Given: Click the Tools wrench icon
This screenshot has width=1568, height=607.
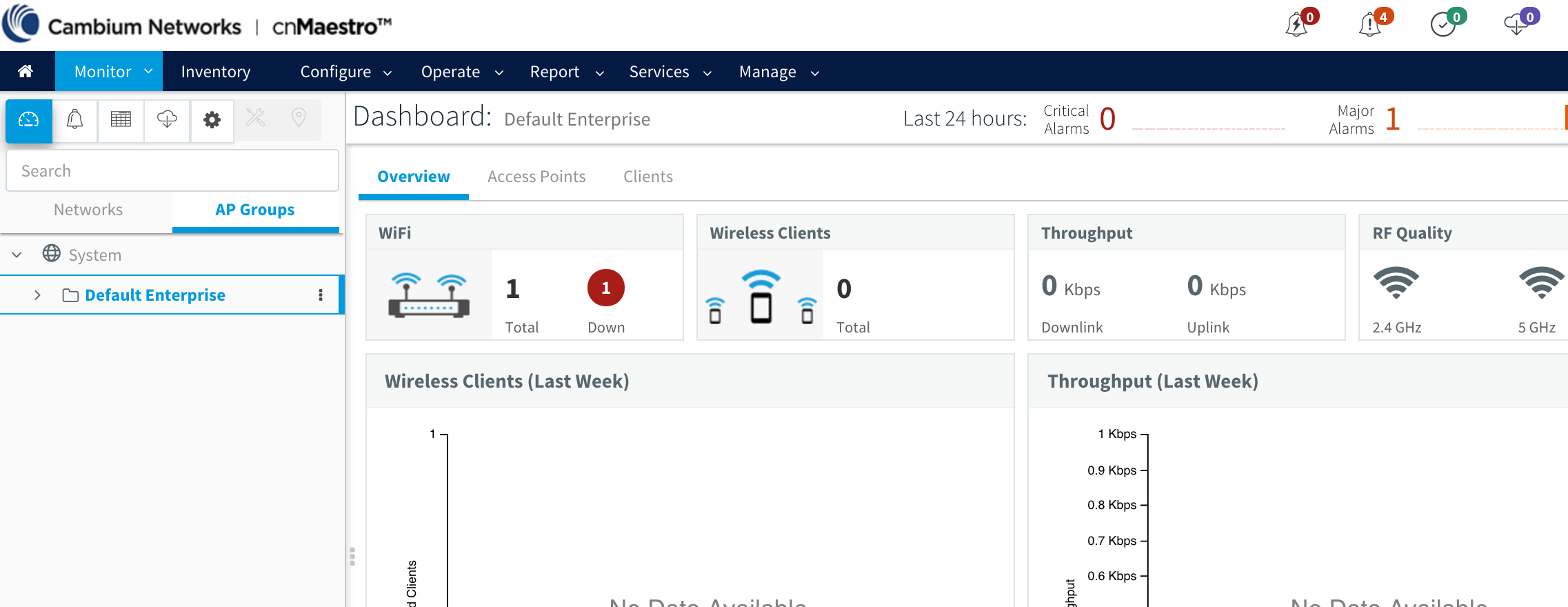Looking at the screenshot, I should click(x=255, y=118).
